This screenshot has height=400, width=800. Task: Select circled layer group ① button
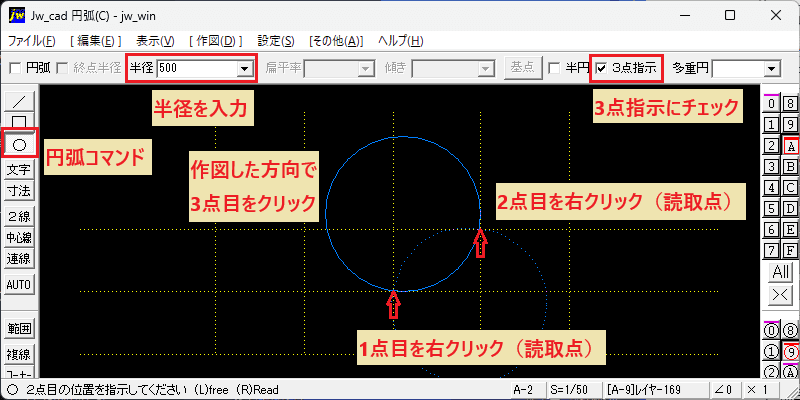[x=772, y=352]
